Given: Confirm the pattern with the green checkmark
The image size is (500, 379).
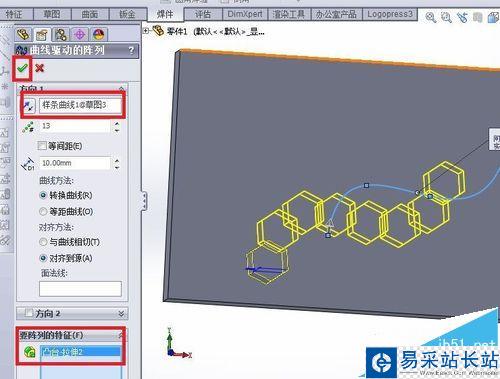Looking at the screenshot, I should 22,68.
